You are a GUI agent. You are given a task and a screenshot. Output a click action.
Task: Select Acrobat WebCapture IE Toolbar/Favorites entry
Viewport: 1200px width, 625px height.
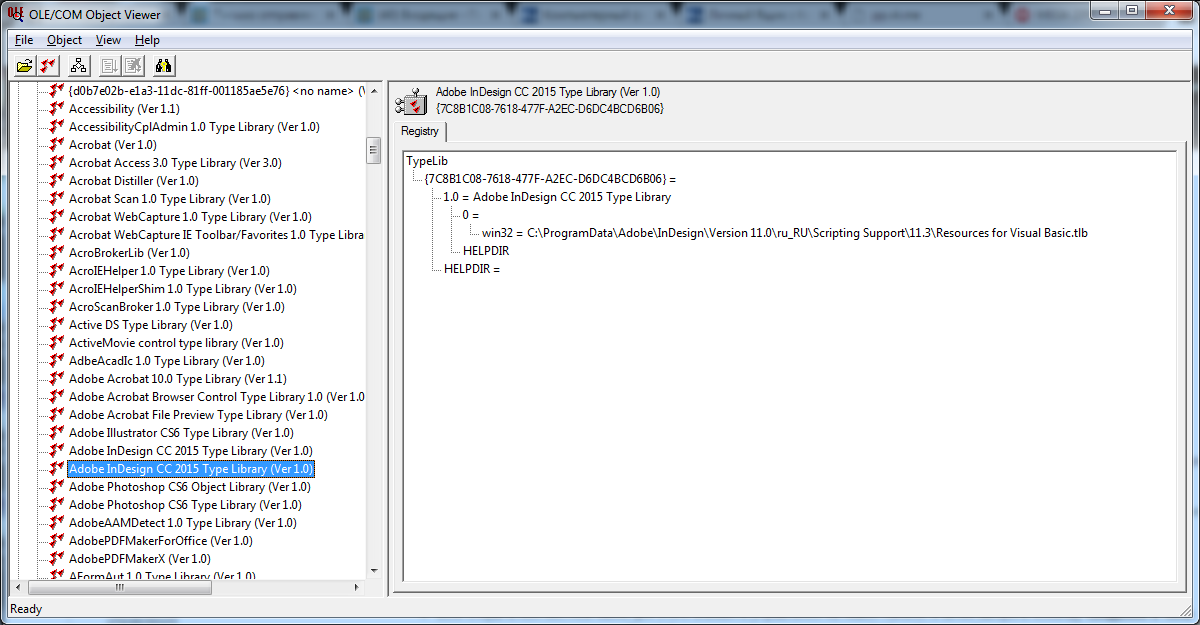click(216, 235)
